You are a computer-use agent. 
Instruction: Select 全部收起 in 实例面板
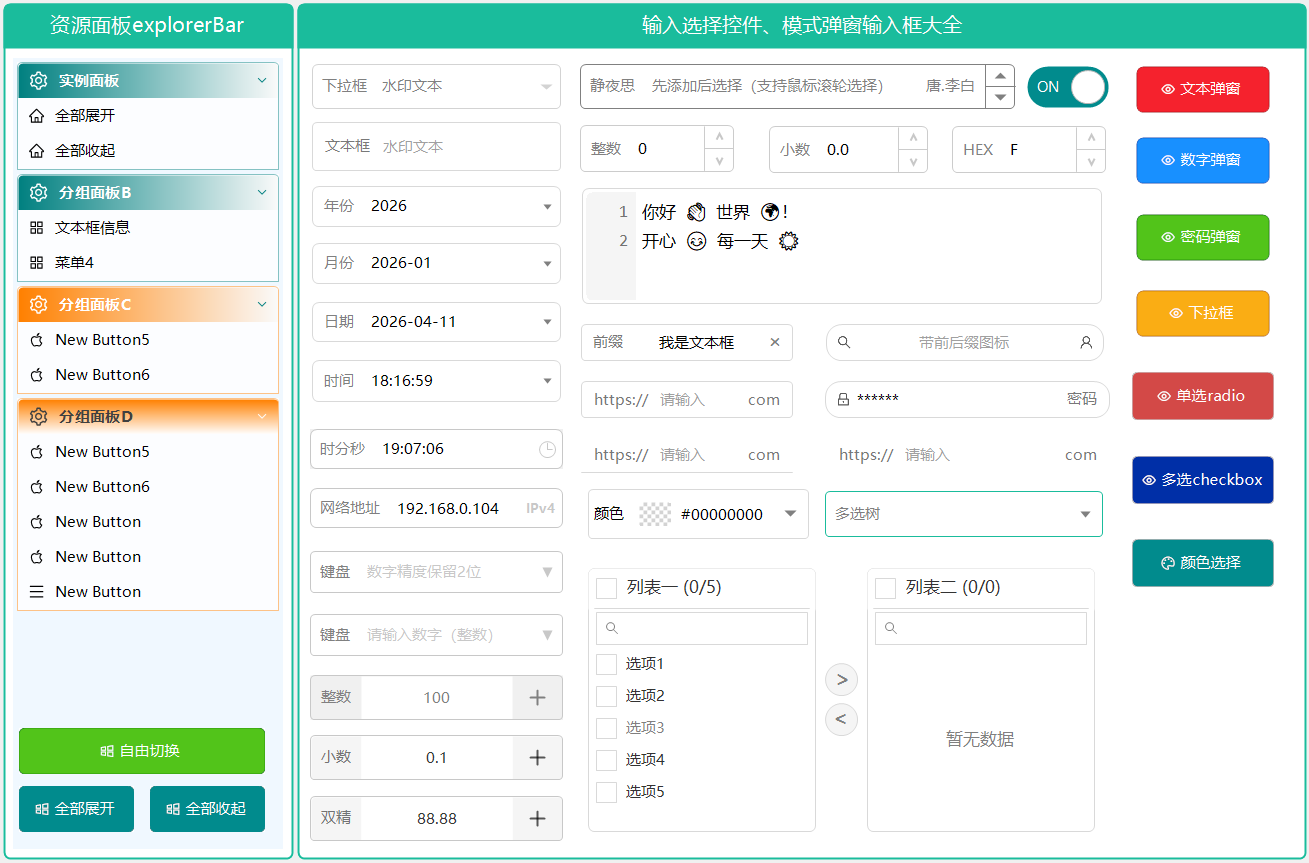click(x=148, y=151)
